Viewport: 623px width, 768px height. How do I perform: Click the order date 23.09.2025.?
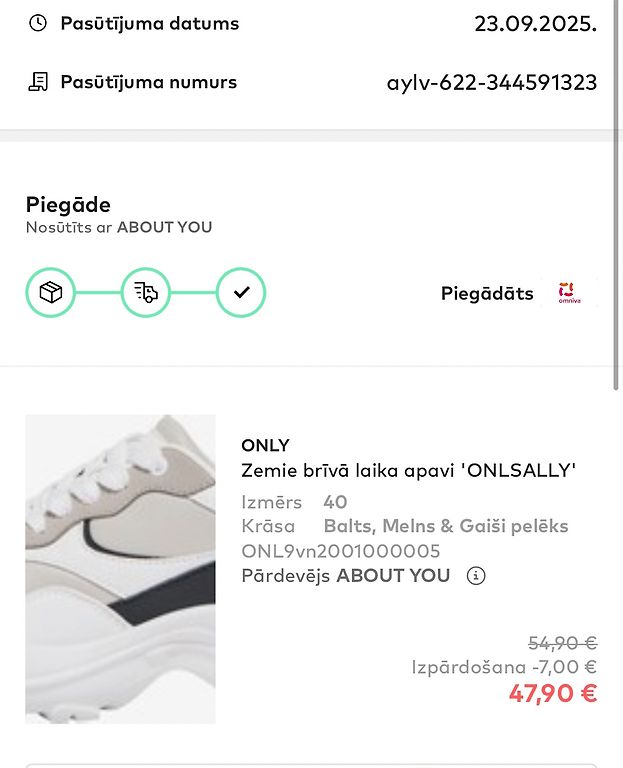(x=535, y=24)
